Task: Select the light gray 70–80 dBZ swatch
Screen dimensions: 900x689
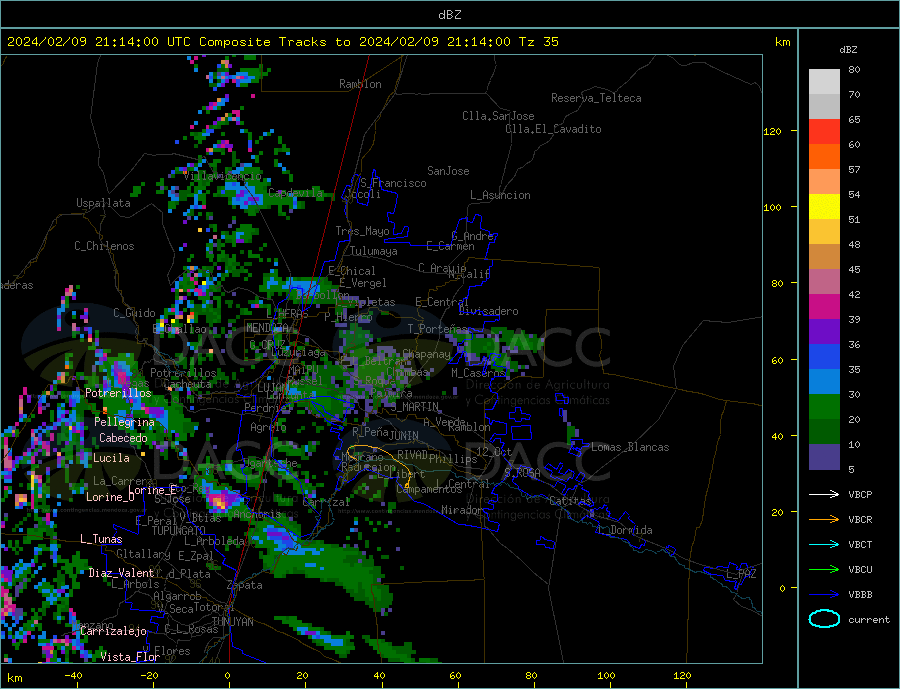Action: 824,82
